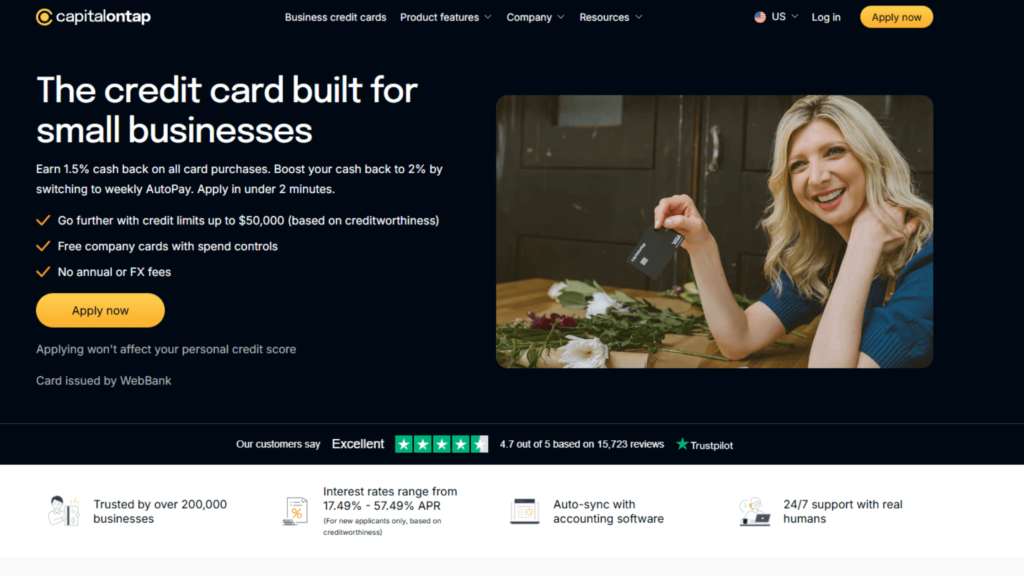Click '24/7 support with real humans' text

click(842, 511)
